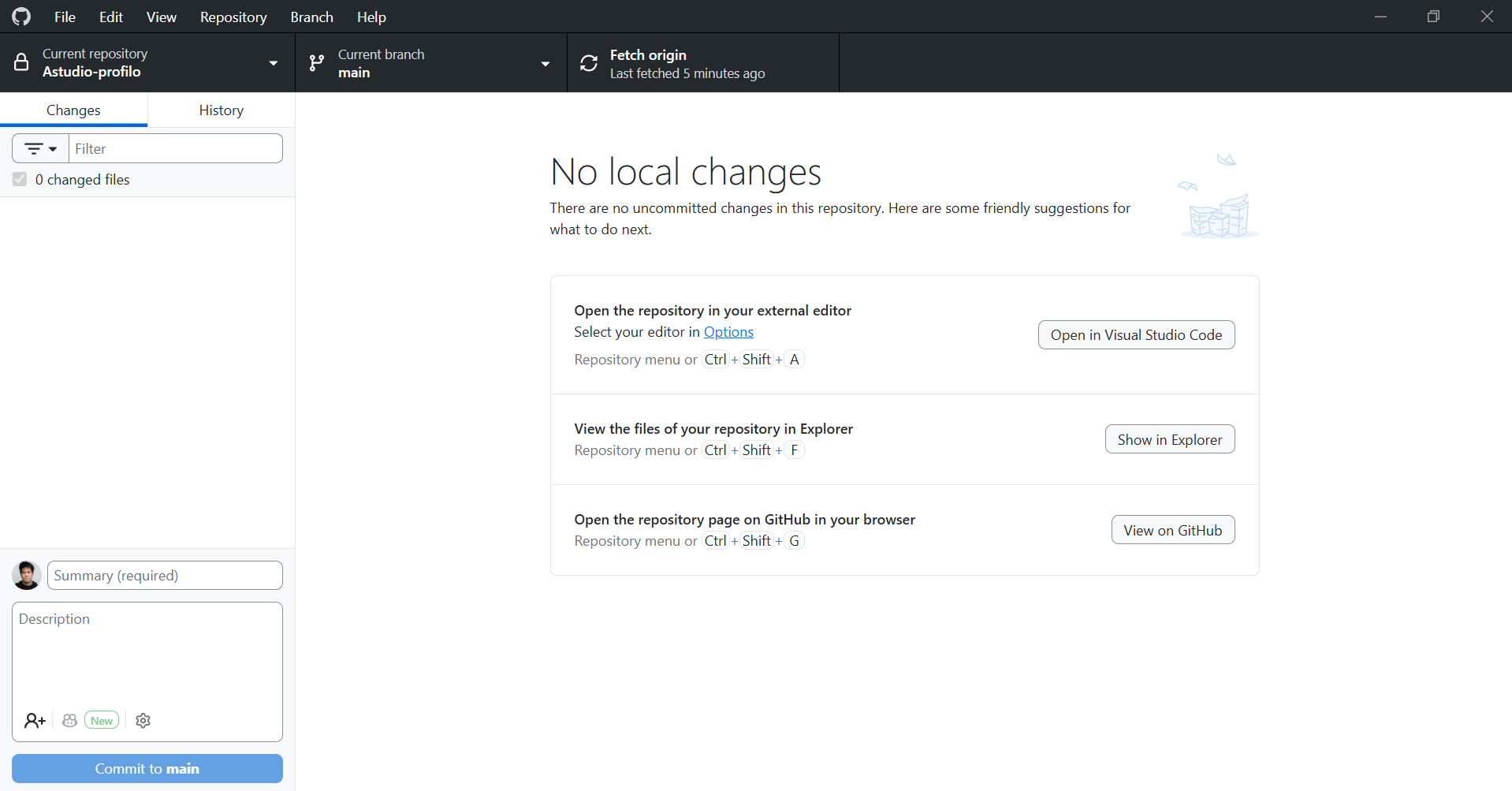This screenshot has width=1512, height=791.
Task: Restore down the GitHub Desktop window
Action: tap(1433, 17)
